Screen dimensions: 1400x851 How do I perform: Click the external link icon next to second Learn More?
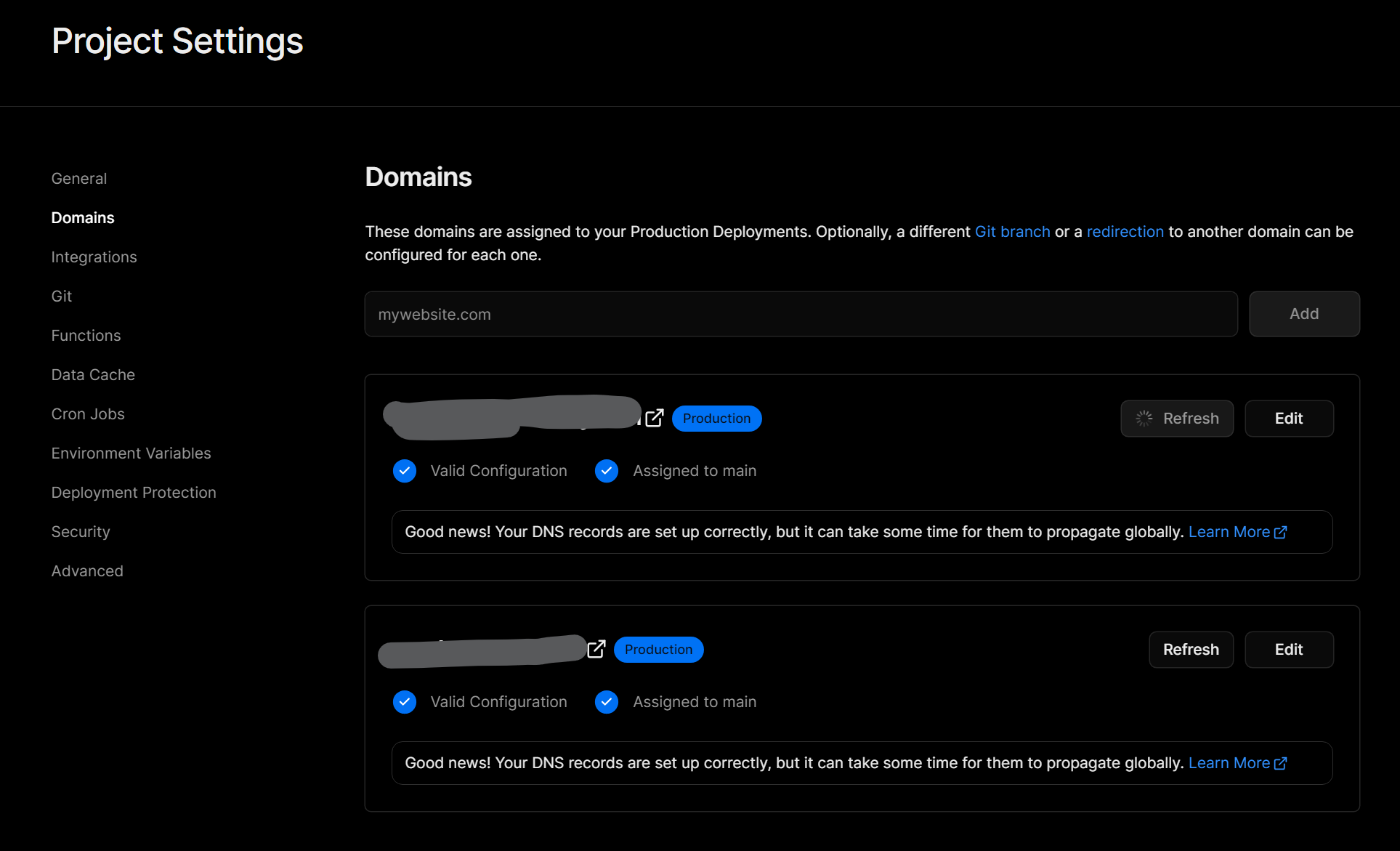[1280, 762]
